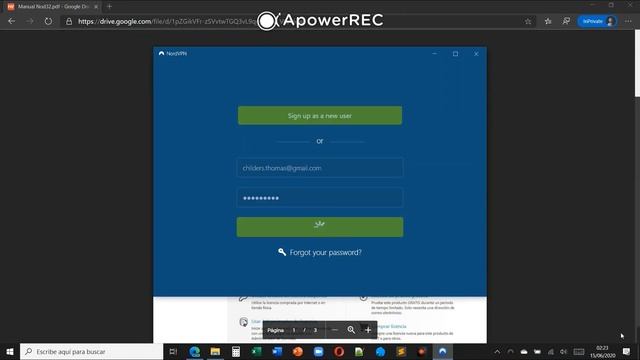Zoom in the PDF with plus button
The image size is (640, 360).
[x=368, y=330]
